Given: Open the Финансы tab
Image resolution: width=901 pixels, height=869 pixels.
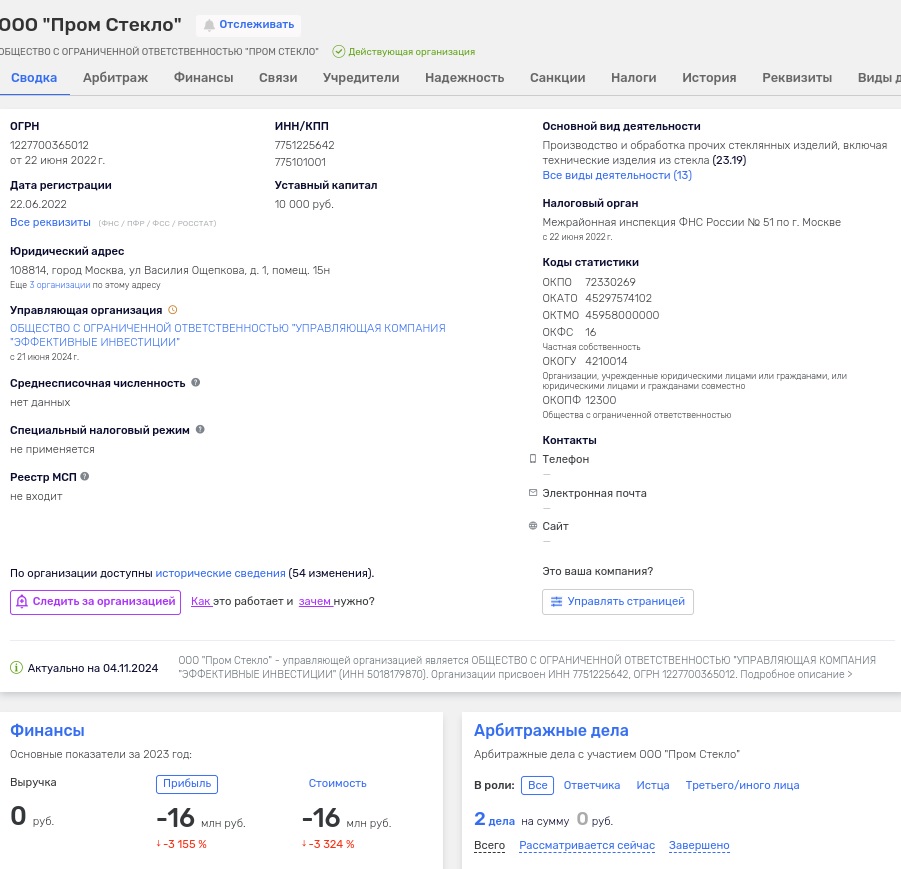Looking at the screenshot, I should pyautogui.click(x=203, y=78).
